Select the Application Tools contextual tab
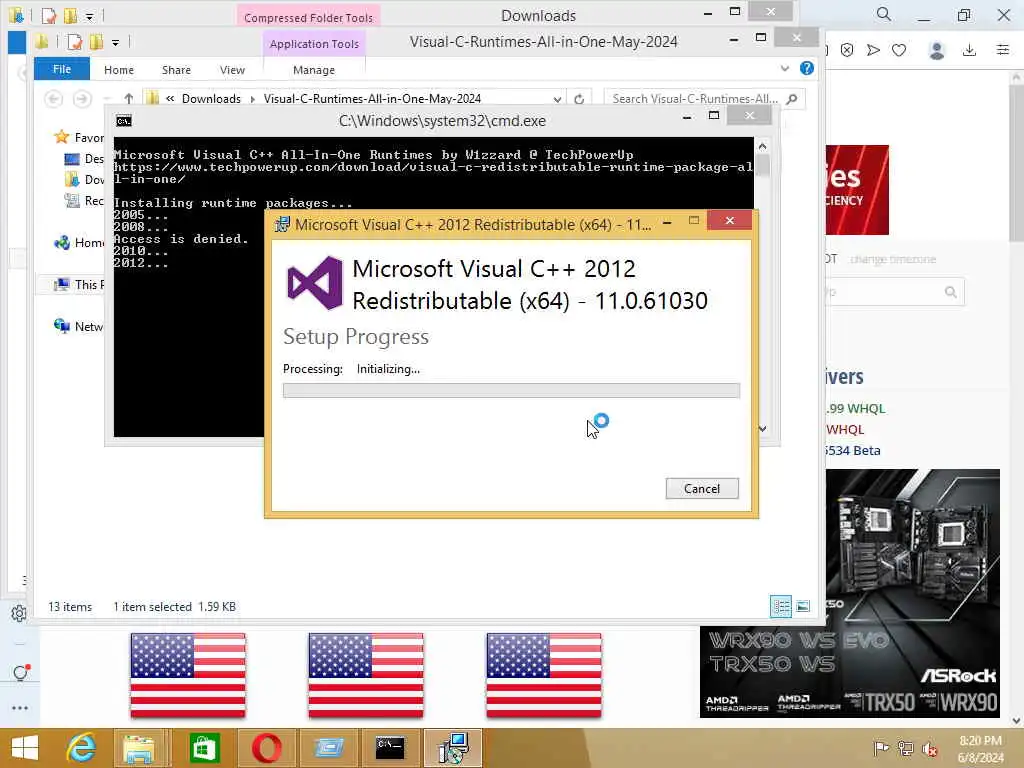Screen dimensions: 1024x768 pos(314,44)
